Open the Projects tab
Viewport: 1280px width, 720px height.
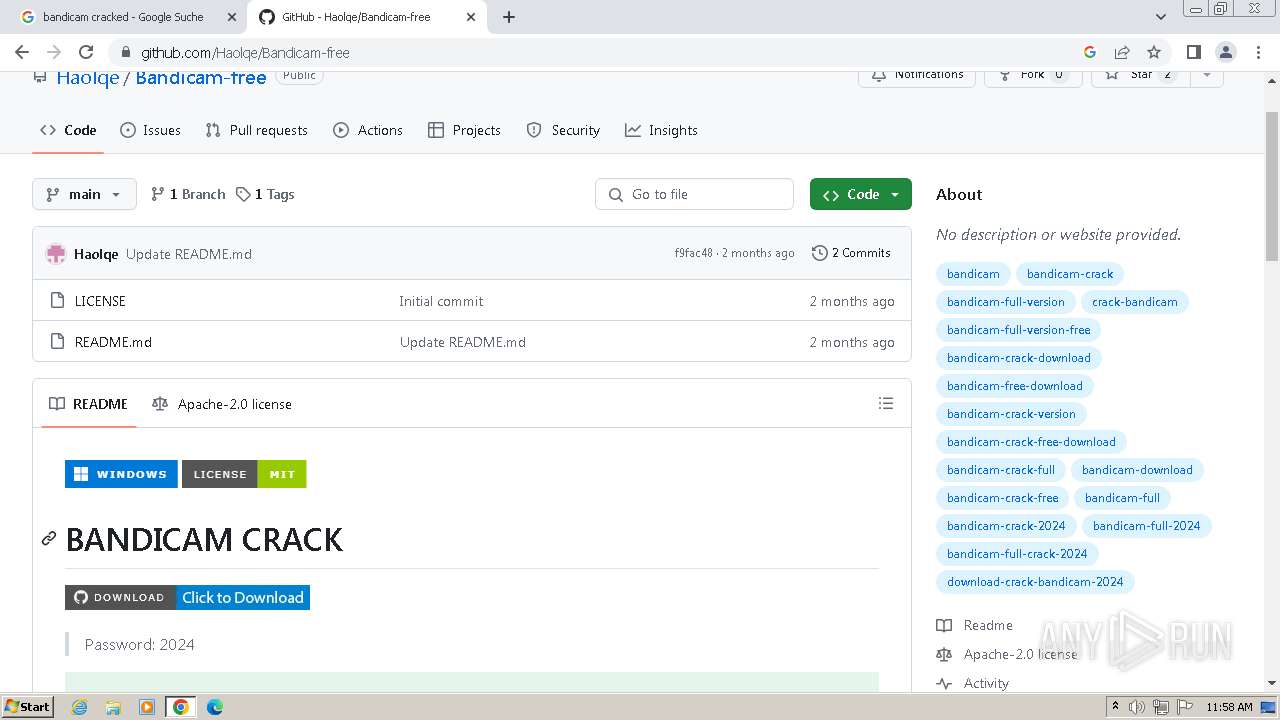point(464,130)
